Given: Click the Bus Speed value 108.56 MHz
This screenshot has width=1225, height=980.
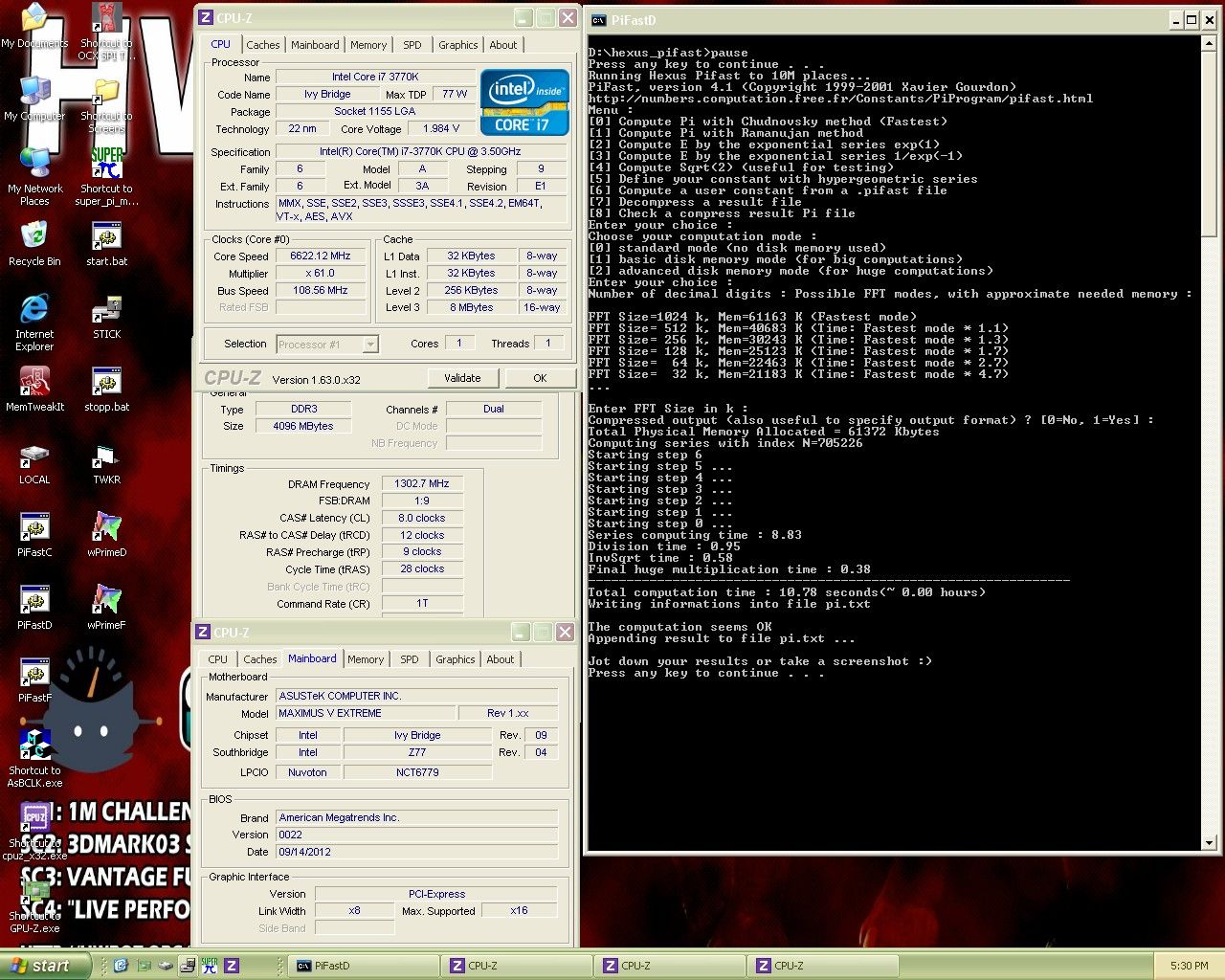Looking at the screenshot, I should (321, 290).
